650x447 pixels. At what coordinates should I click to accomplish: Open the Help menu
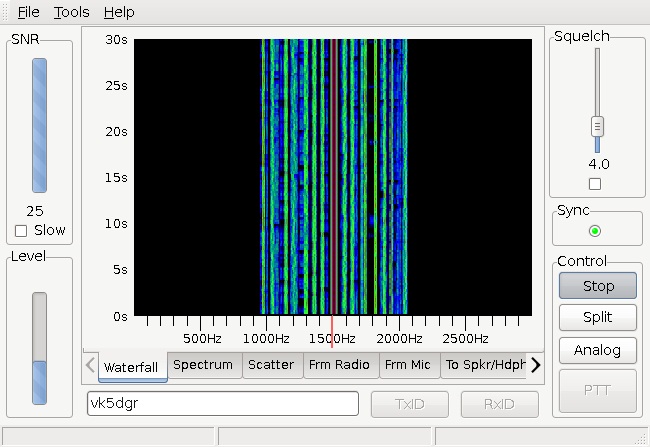[x=119, y=12]
